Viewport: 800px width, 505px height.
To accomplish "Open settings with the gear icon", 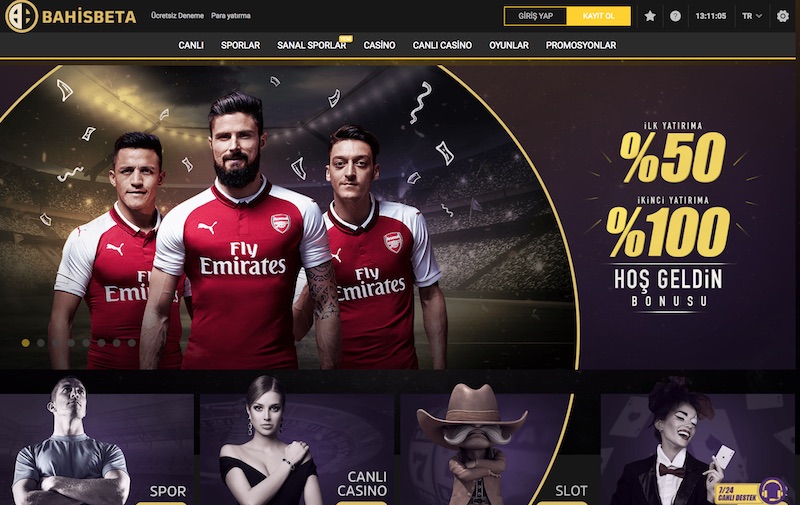I will point(783,16).
